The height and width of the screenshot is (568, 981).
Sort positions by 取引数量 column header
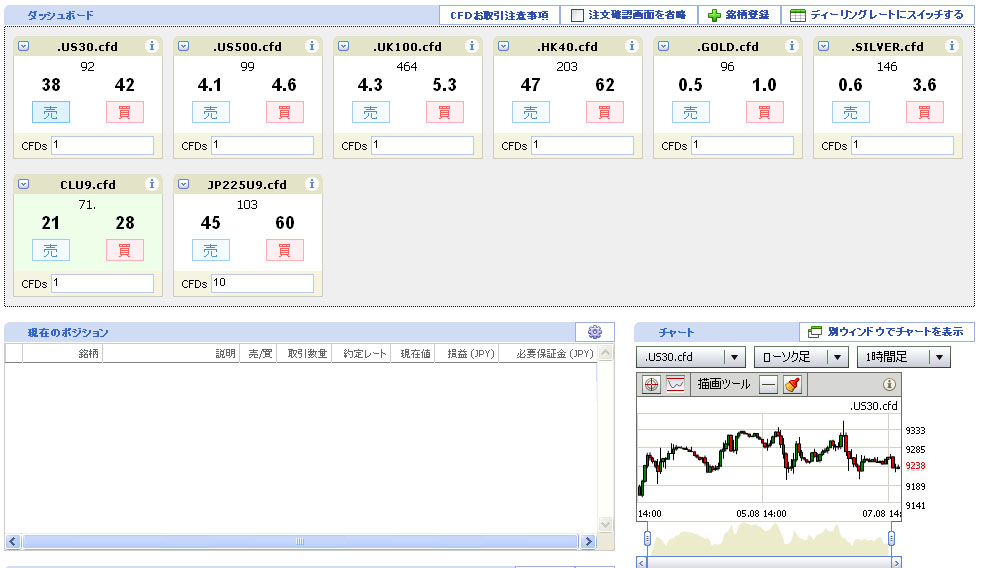pyautogui.click(x=306, y=353)
